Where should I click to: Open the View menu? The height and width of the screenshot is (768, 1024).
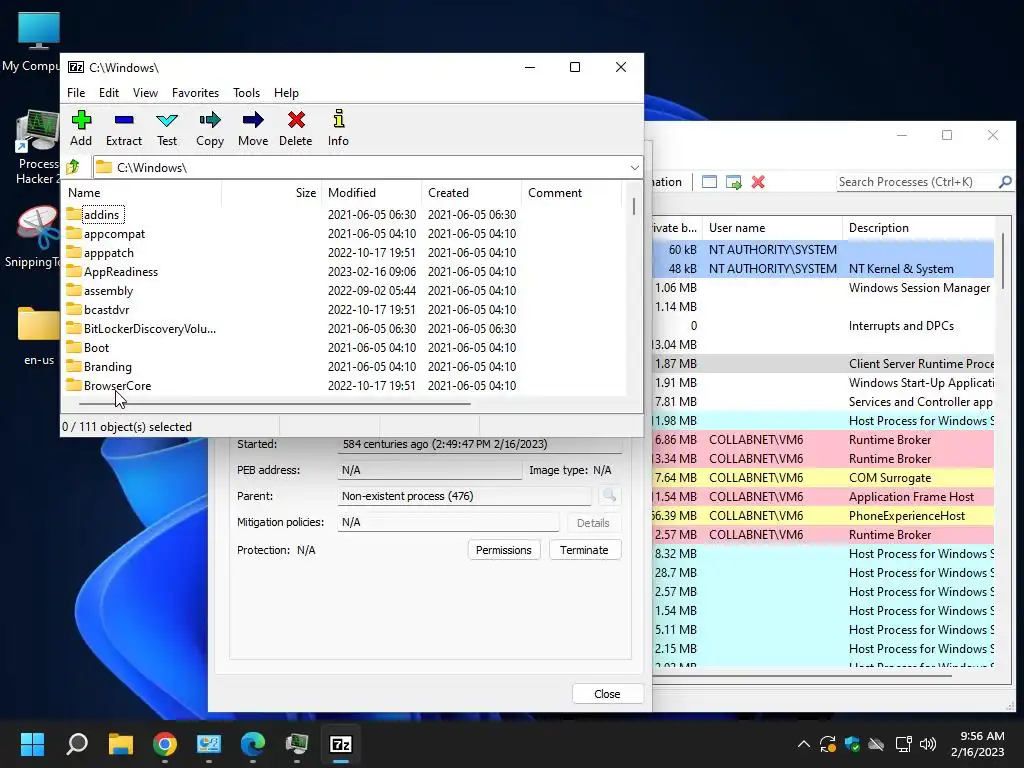click(x=145, y=93)
